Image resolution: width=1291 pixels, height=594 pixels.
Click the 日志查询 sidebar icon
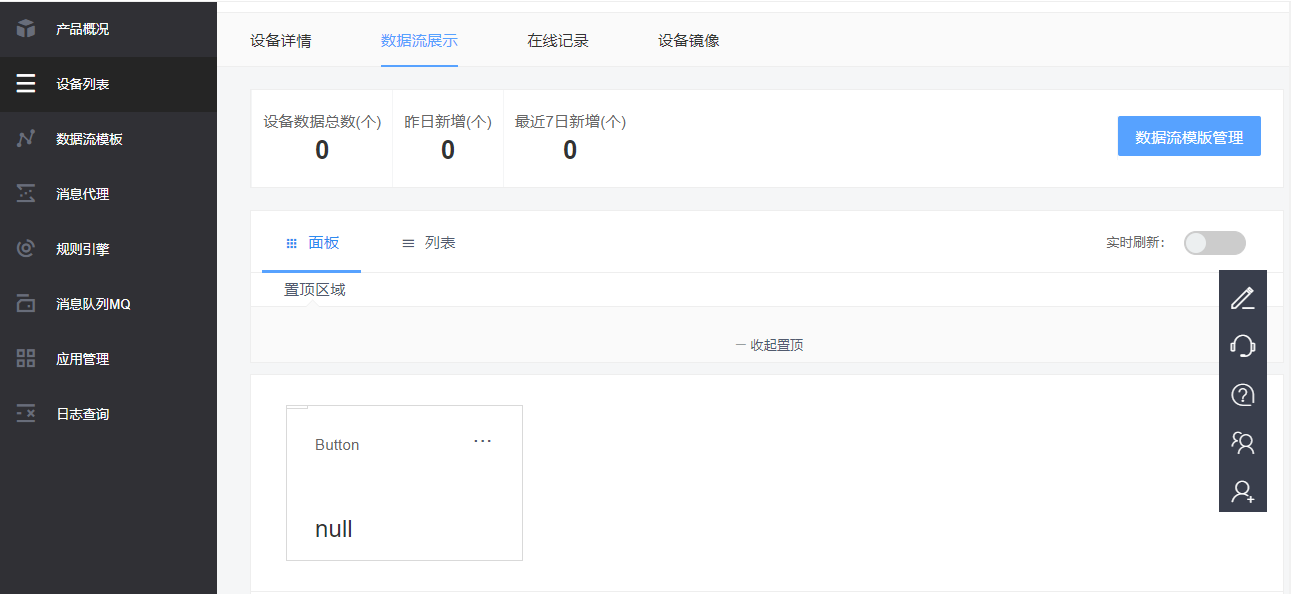click(x=26, y=414)
